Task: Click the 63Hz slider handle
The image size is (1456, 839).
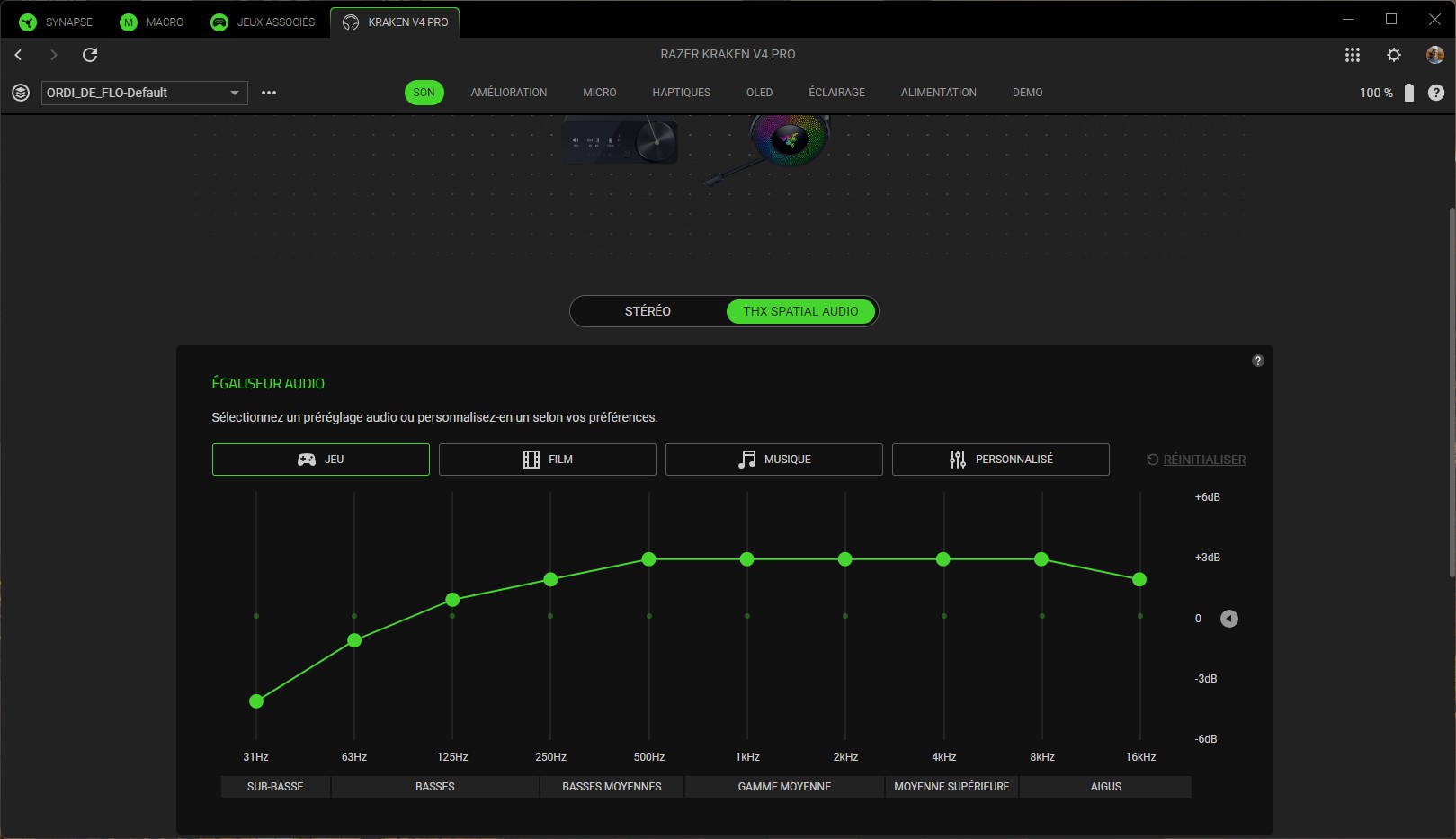Action: click(354, 640)
